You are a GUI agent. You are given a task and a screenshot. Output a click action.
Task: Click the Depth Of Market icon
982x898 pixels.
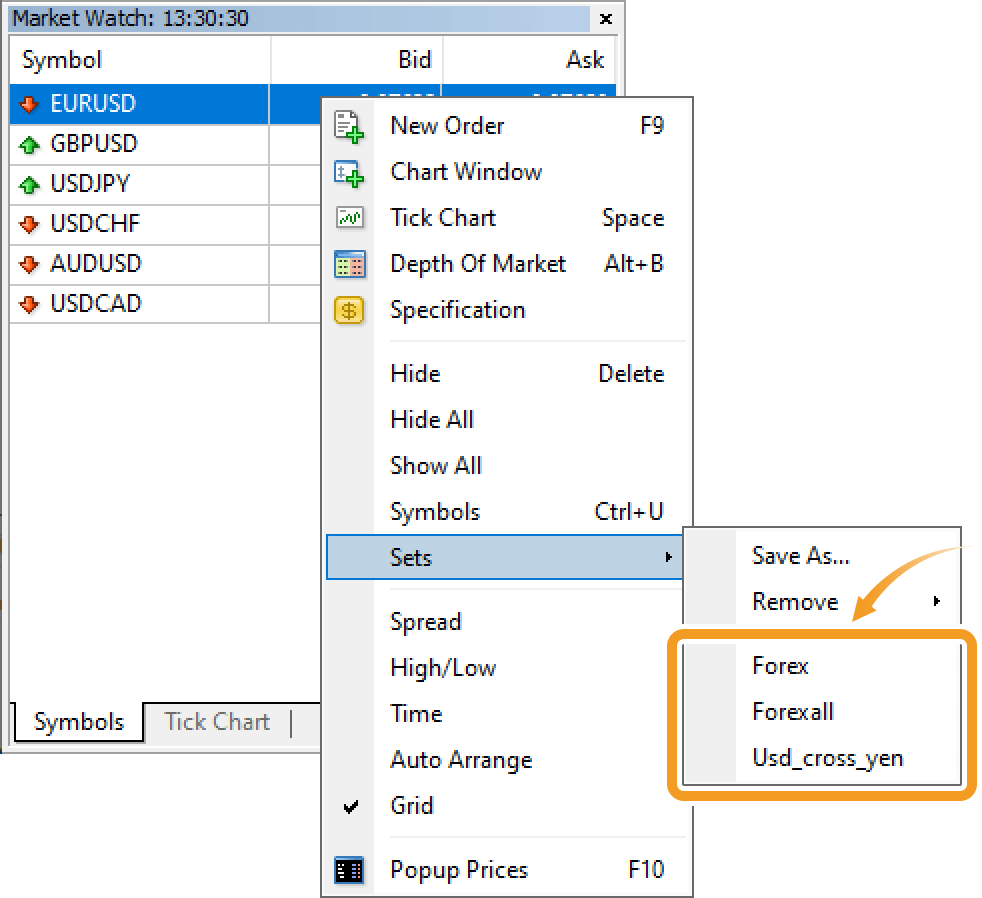pos(349,264)
